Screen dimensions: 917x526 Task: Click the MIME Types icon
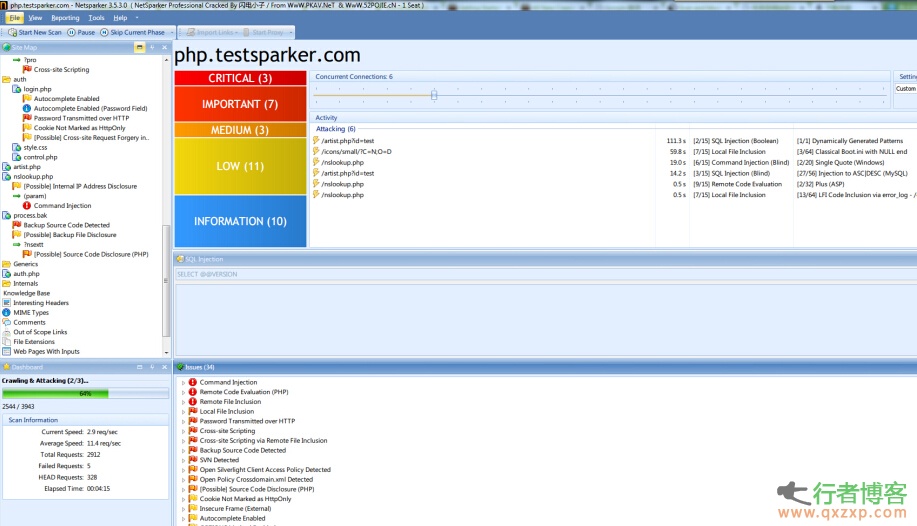point(6,312)
